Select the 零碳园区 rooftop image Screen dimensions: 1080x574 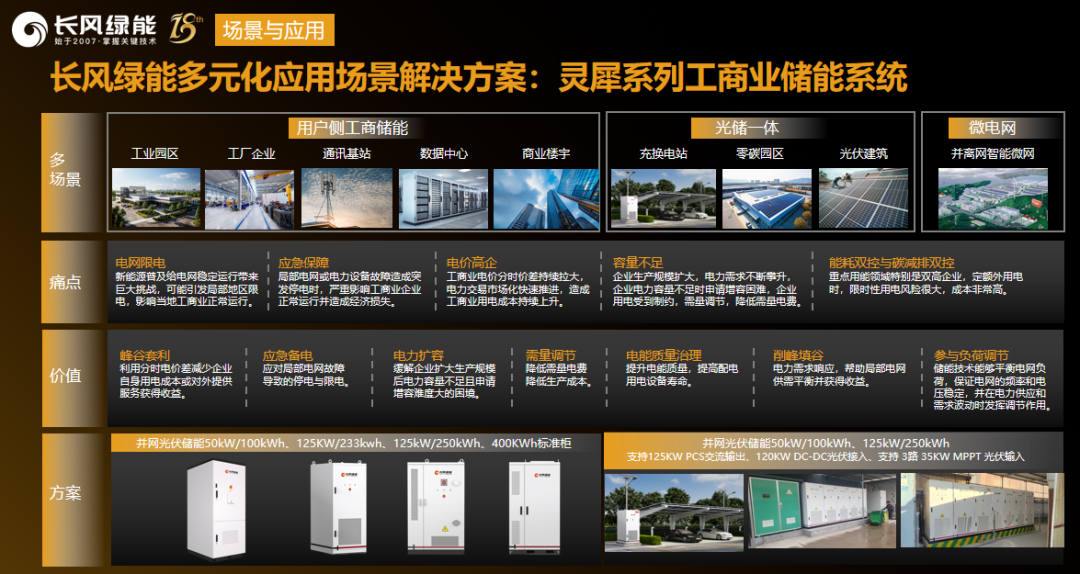(x=766, y=198)
